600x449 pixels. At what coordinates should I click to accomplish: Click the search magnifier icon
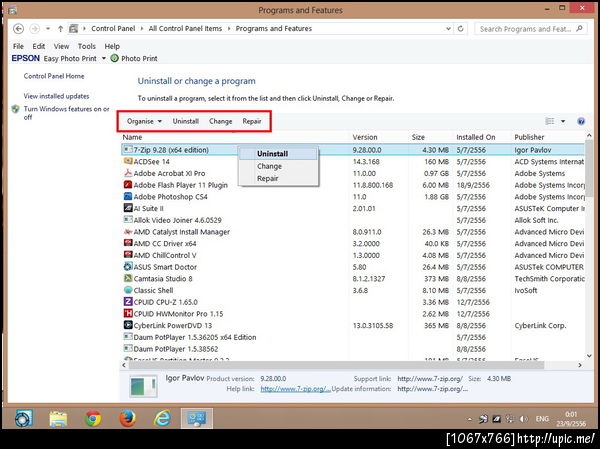point(579,29)
